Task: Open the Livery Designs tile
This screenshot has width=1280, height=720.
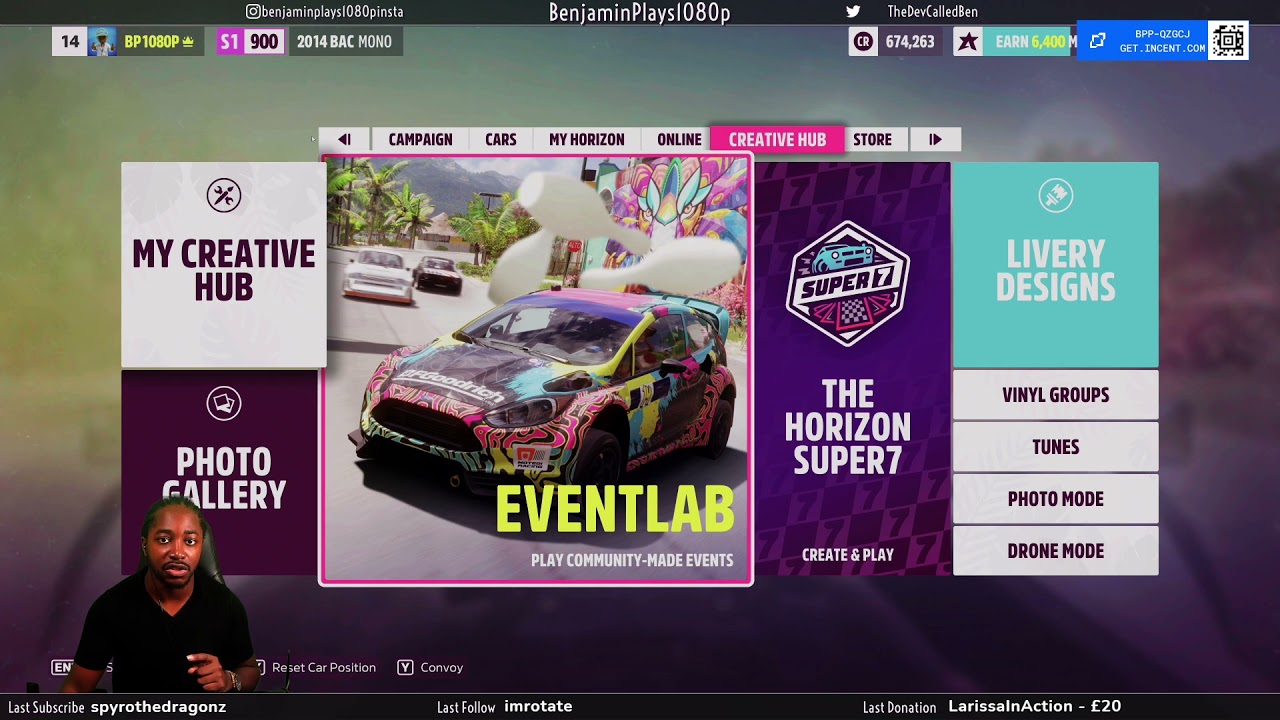Action: 1055,264
